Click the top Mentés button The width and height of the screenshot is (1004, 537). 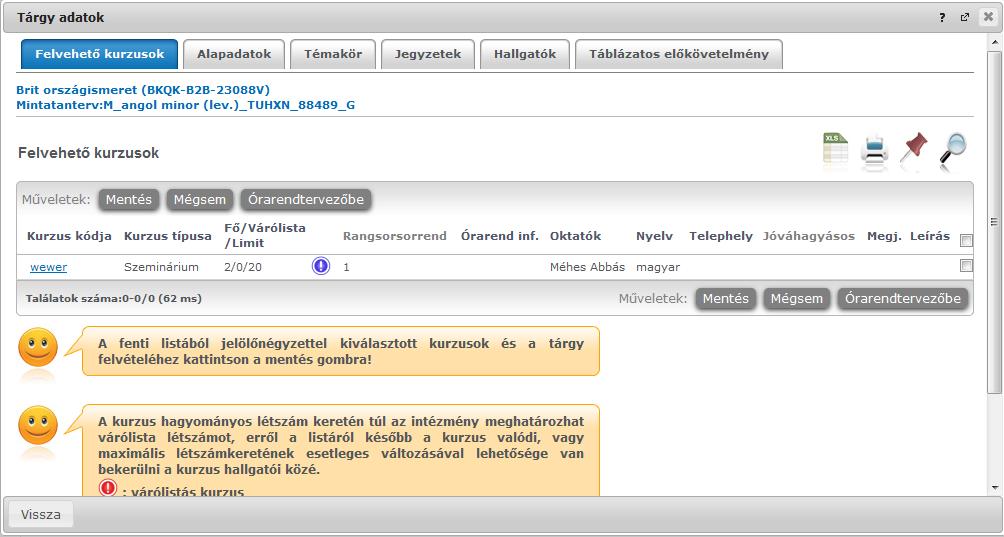tap(129, 200)
